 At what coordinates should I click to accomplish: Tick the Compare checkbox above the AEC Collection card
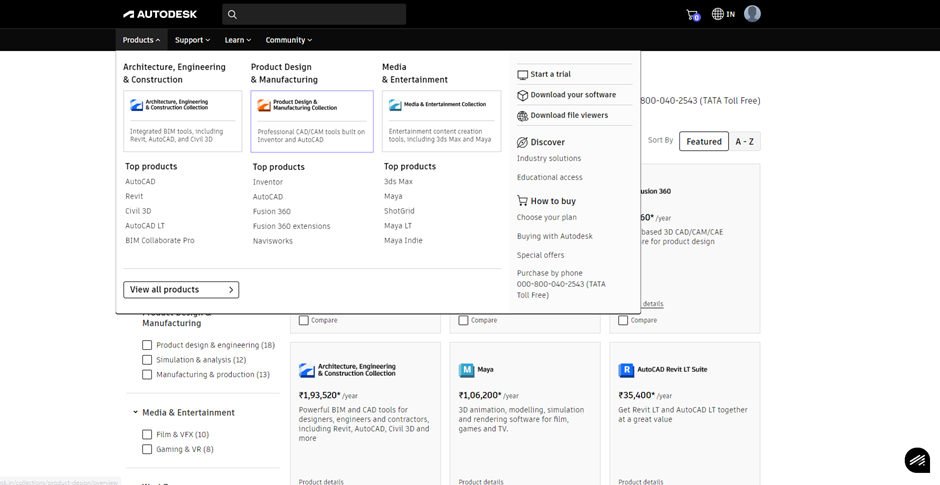pos(304,320)
